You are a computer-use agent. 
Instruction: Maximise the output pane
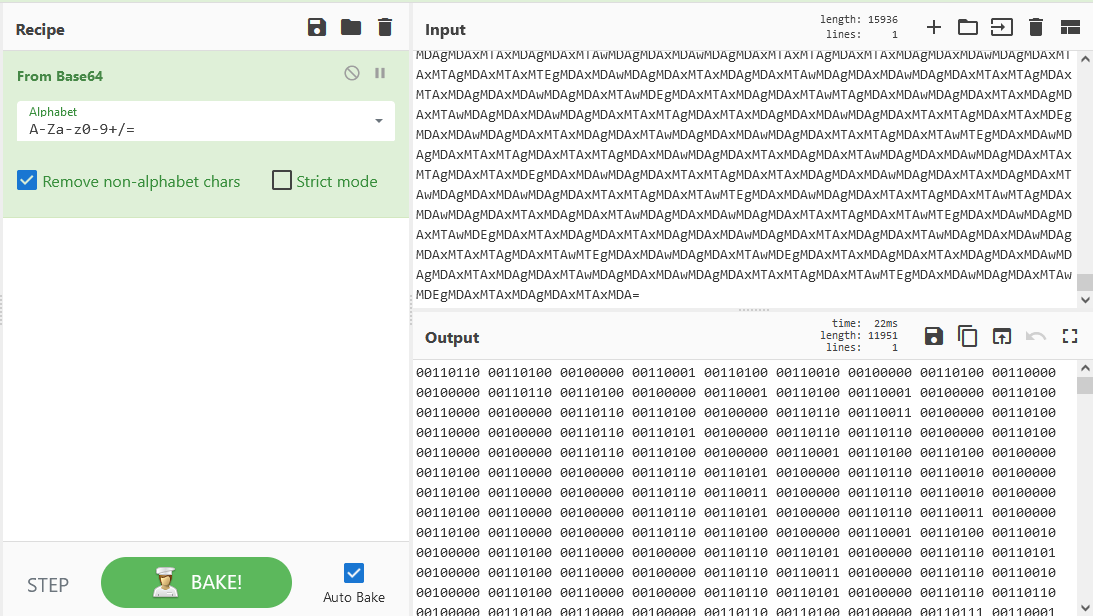(x=1070, y=337)
